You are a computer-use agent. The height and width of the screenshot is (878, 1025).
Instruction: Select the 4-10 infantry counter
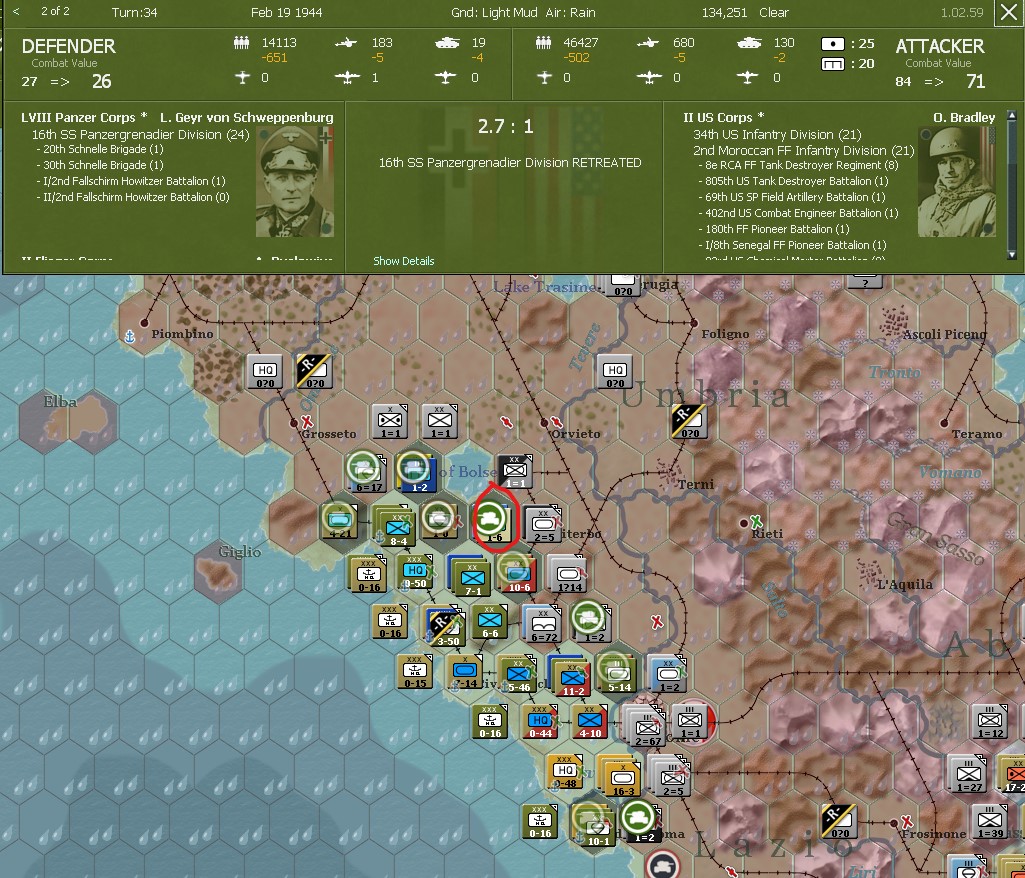[590, 721]
